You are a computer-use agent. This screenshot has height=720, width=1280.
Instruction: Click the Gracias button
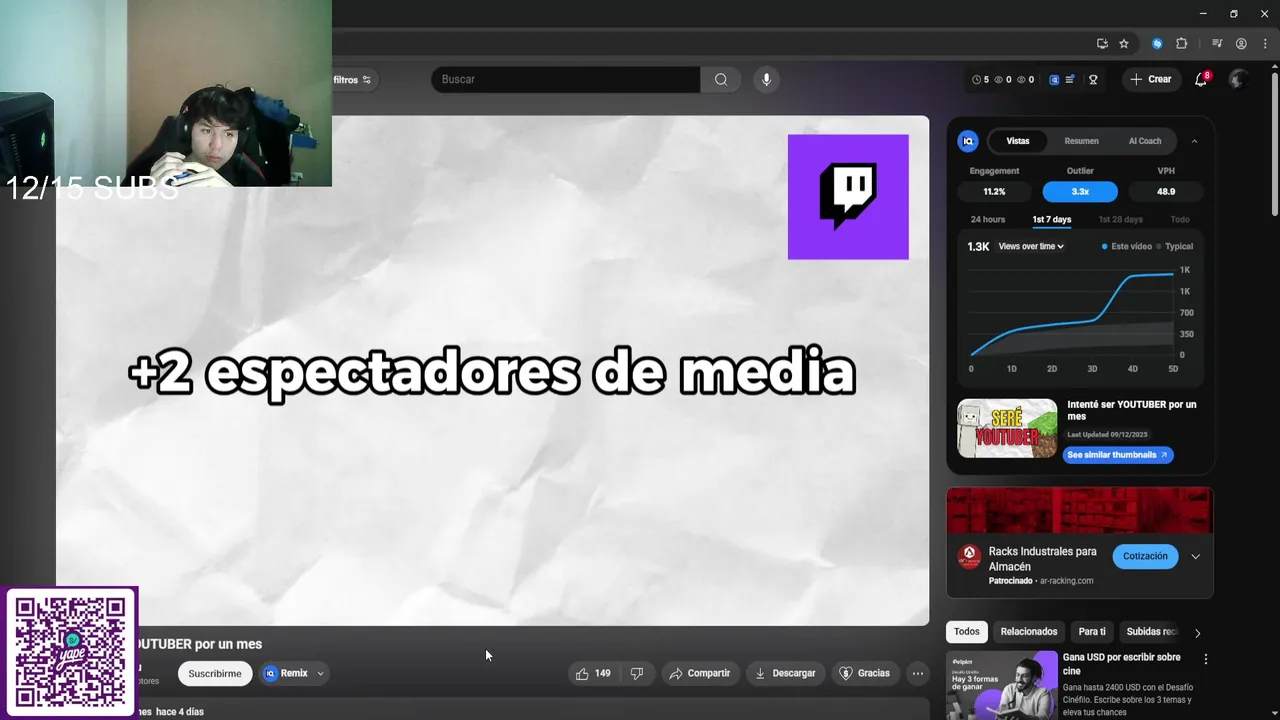tap(864, 673)
